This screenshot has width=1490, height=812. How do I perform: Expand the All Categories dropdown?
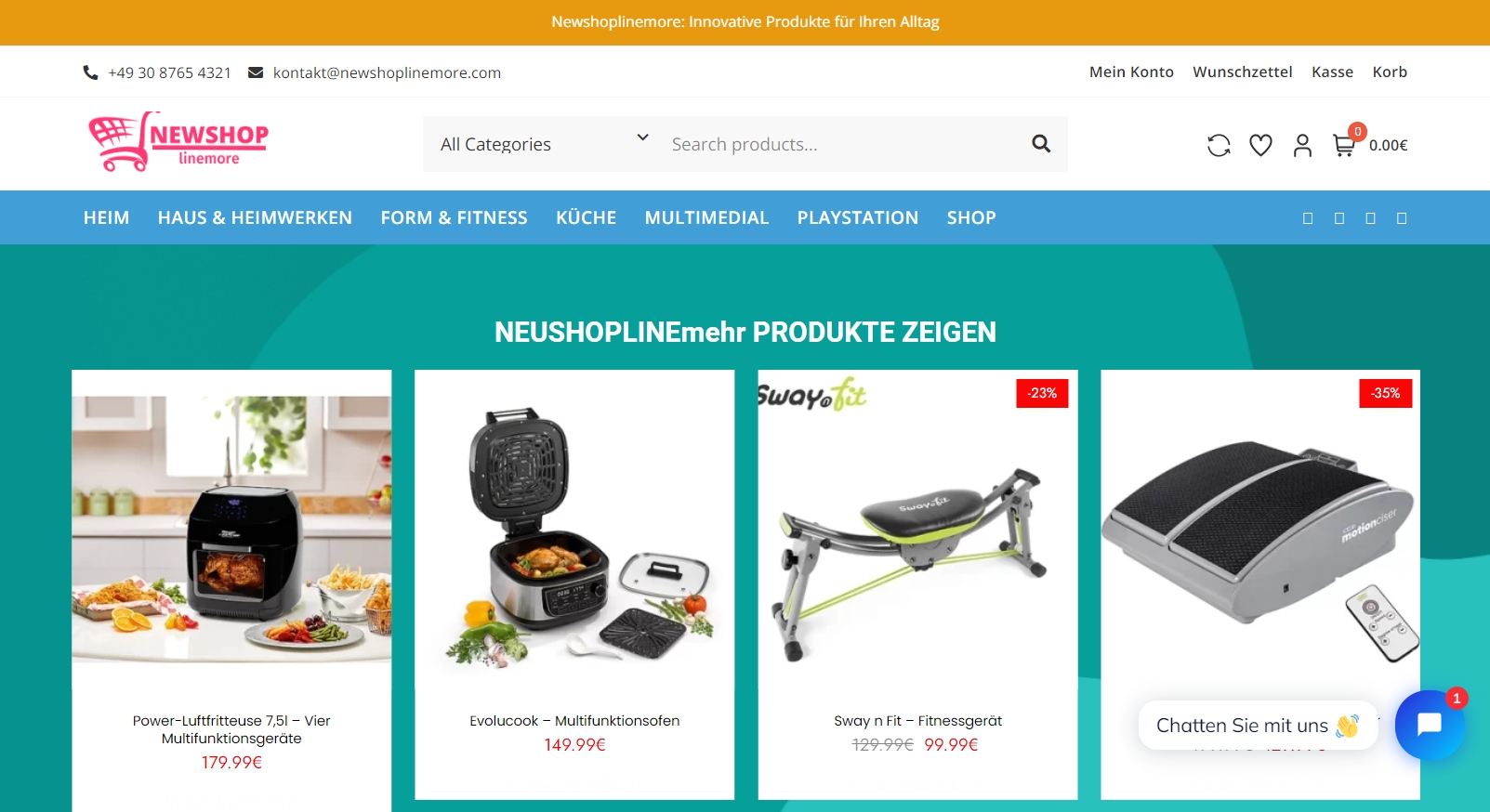(543, 144)
